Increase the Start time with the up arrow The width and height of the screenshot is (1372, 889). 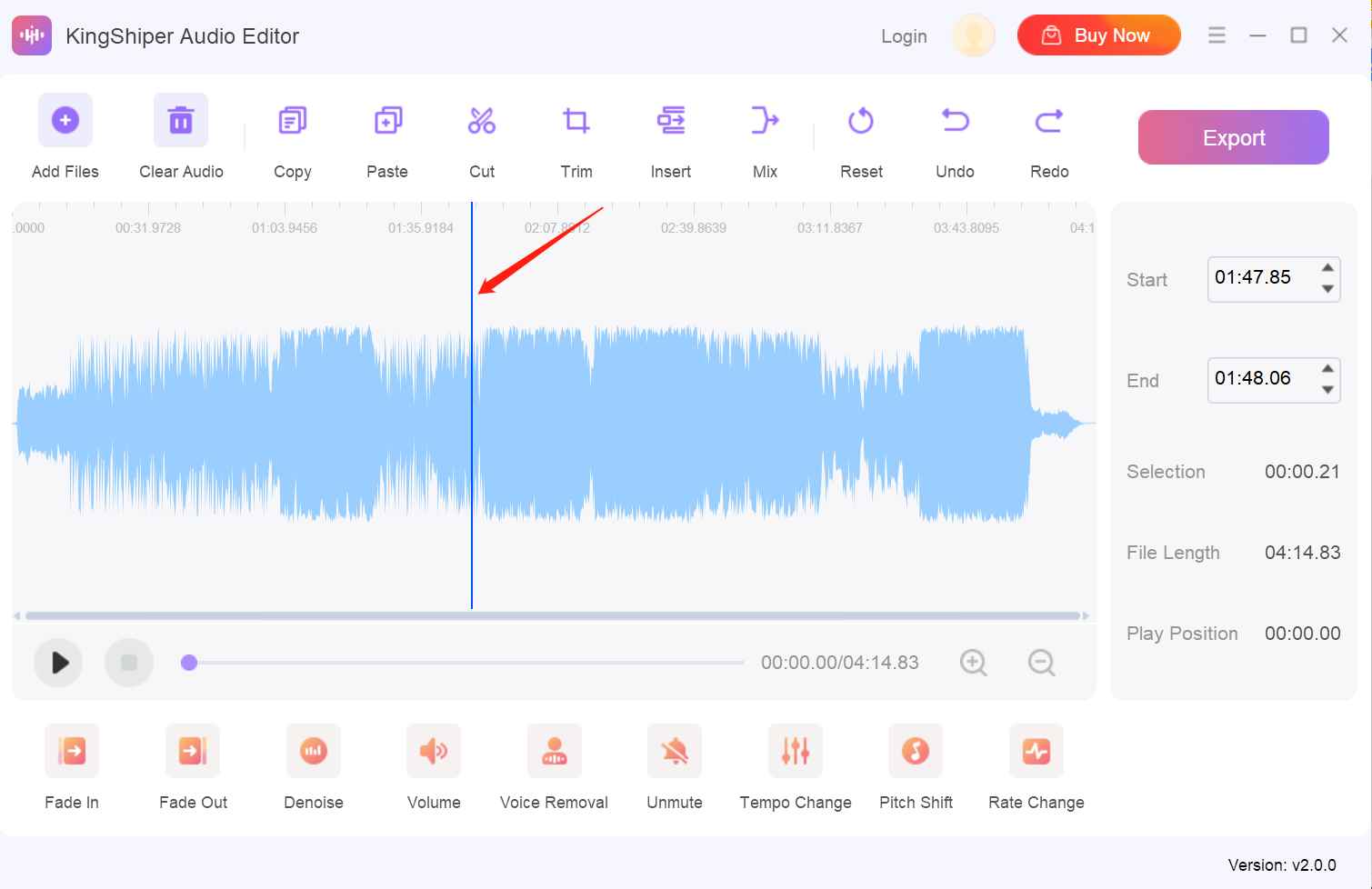tap(1327, 269)
